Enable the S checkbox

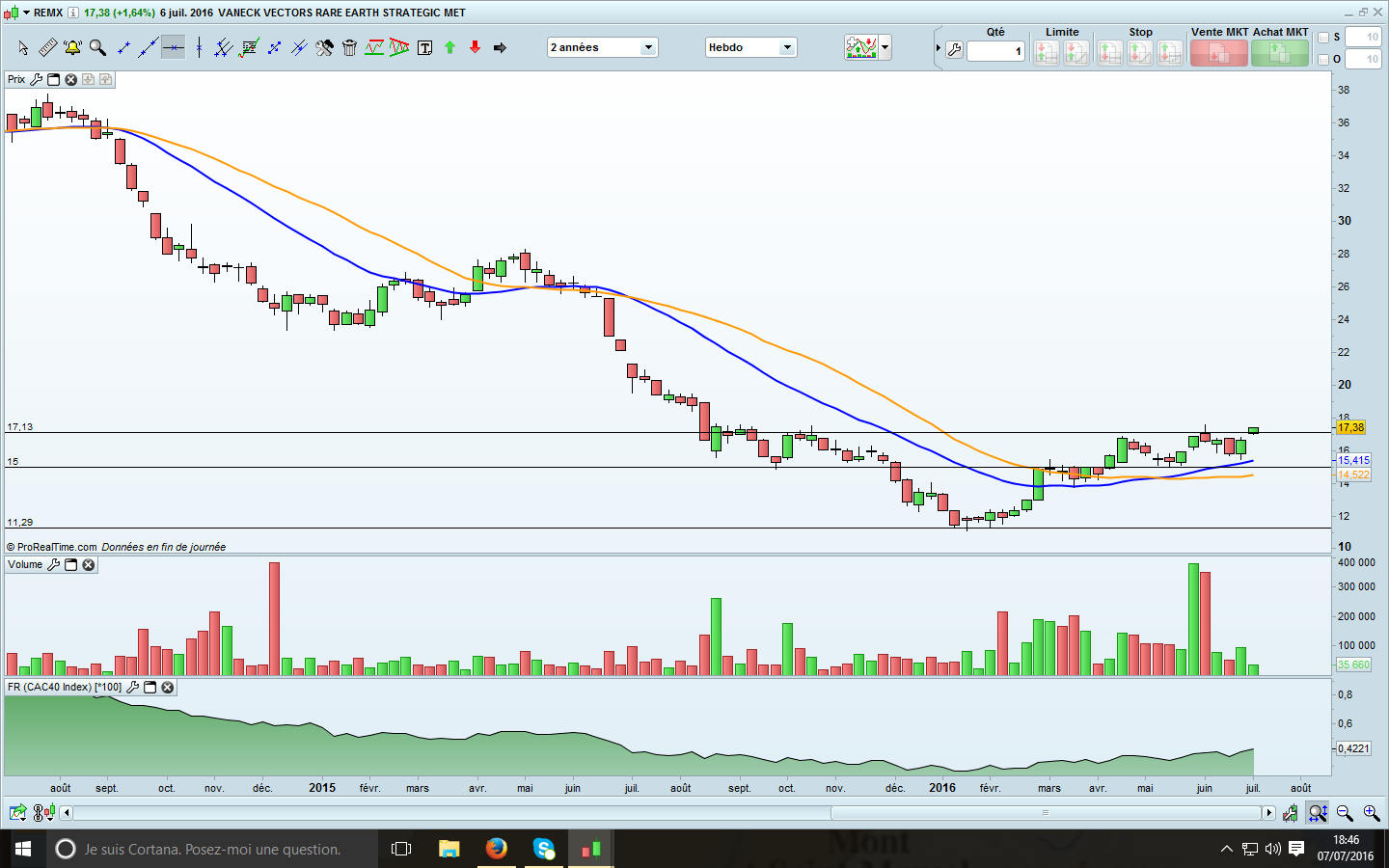[x=1323, y=38]
